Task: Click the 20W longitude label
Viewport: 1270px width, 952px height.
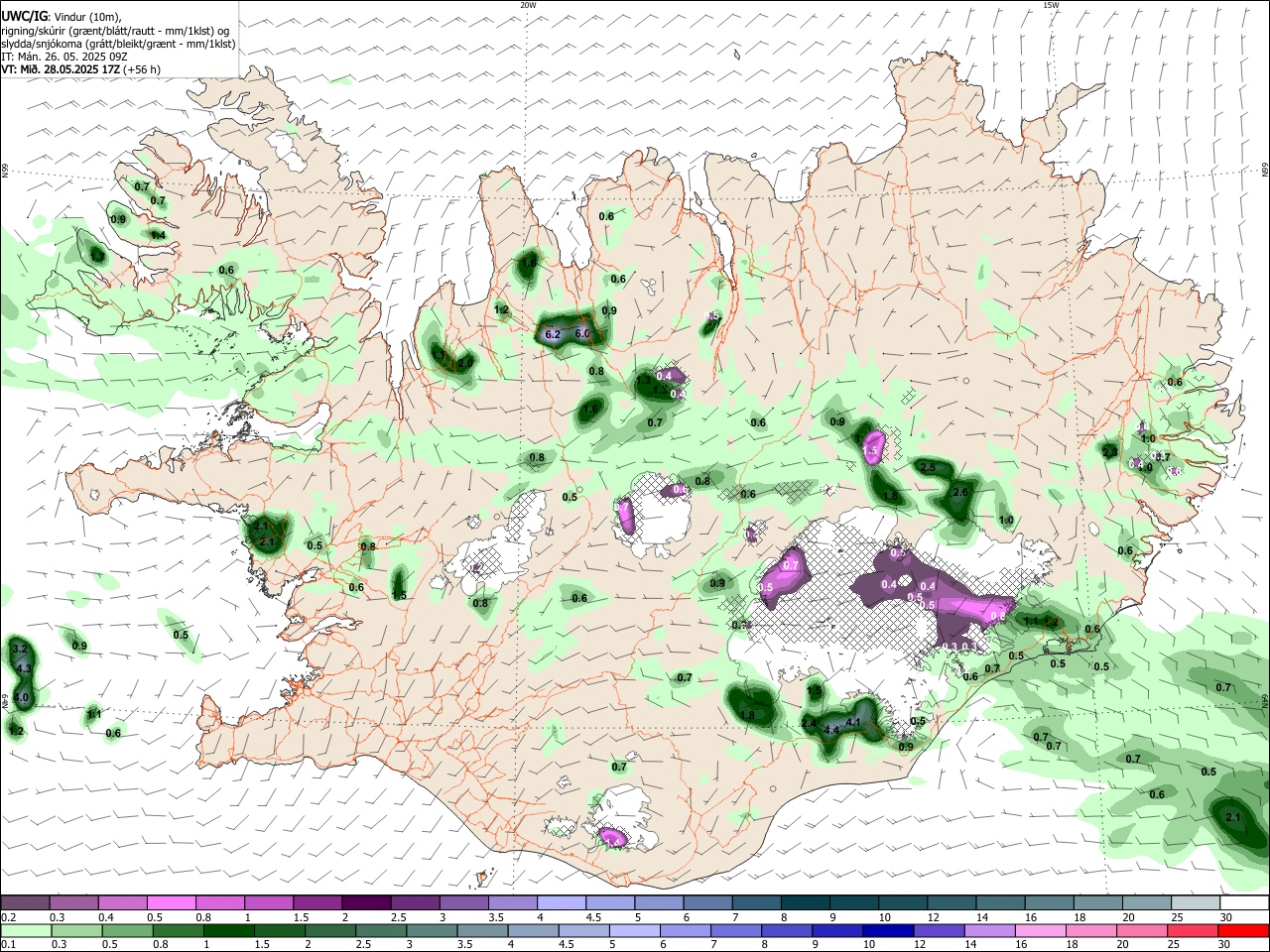Action: tap(529, 5)
